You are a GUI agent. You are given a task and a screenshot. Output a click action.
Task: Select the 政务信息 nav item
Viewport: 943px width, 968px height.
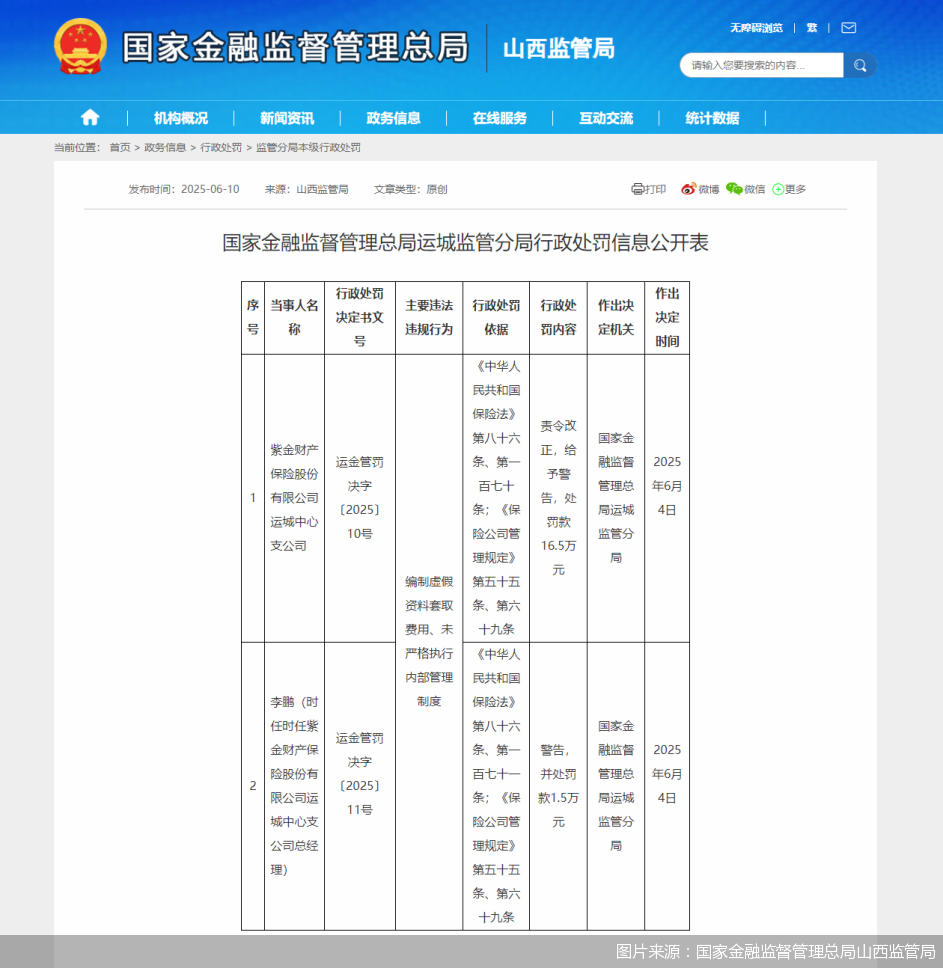(x=393, y=118)
